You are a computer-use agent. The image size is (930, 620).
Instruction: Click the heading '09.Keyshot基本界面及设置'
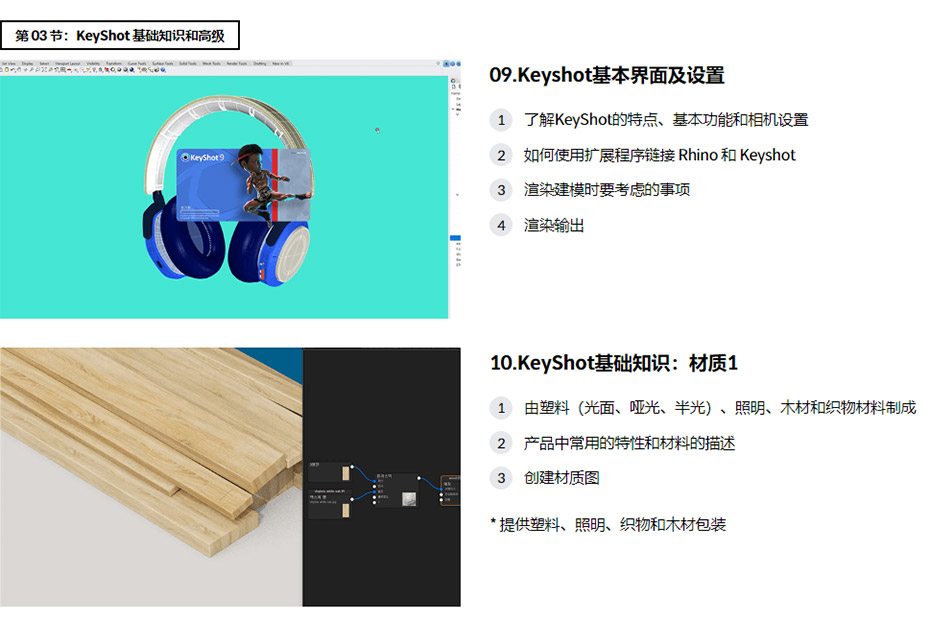607,75
